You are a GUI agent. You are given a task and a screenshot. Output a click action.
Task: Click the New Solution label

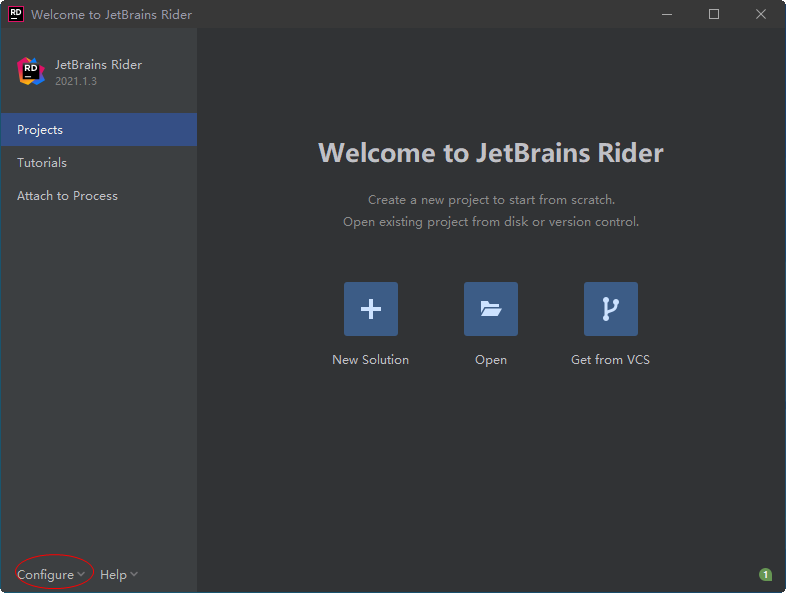(x=370, y=359)
